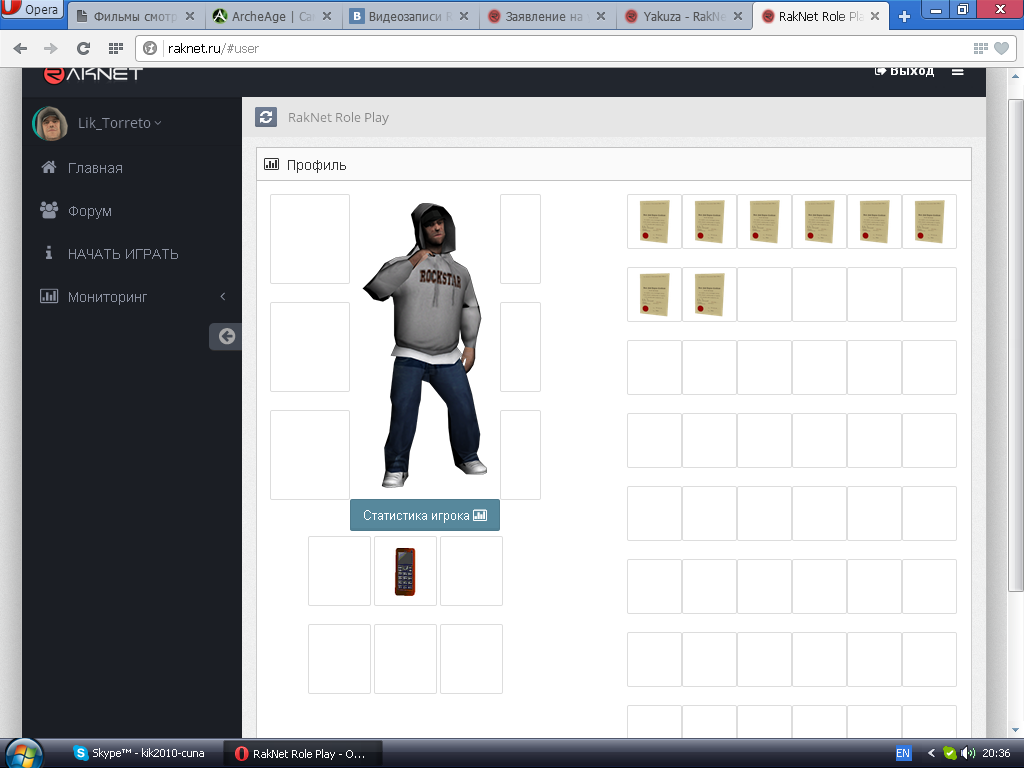Viewport: 1024px width, 768px height.
Task: Click the Lik_Torreto avatar picture
Action: coord(50,123)
